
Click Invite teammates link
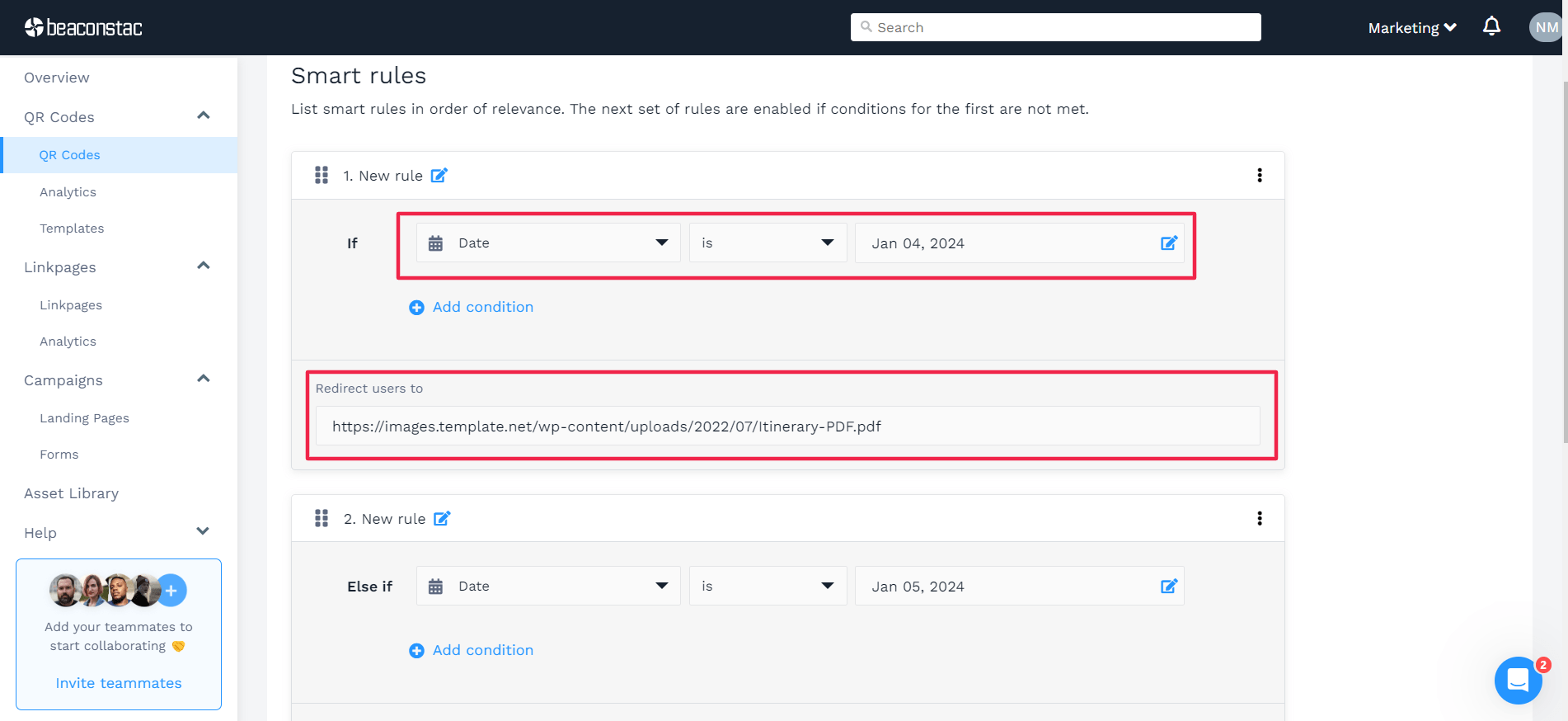tap(119, 683)
